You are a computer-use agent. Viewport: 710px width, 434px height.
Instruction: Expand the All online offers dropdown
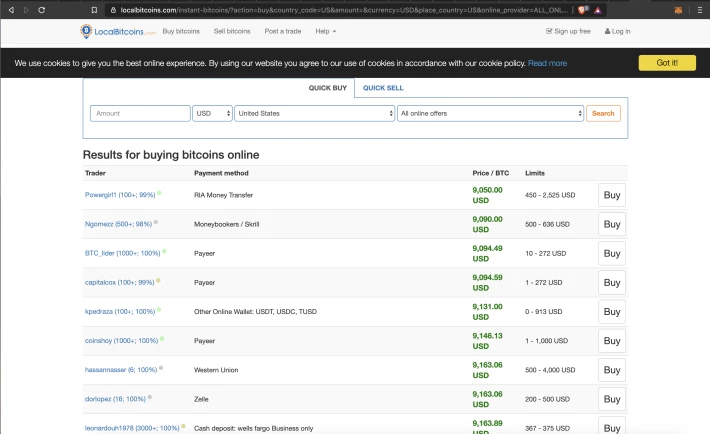click(490, 113)
